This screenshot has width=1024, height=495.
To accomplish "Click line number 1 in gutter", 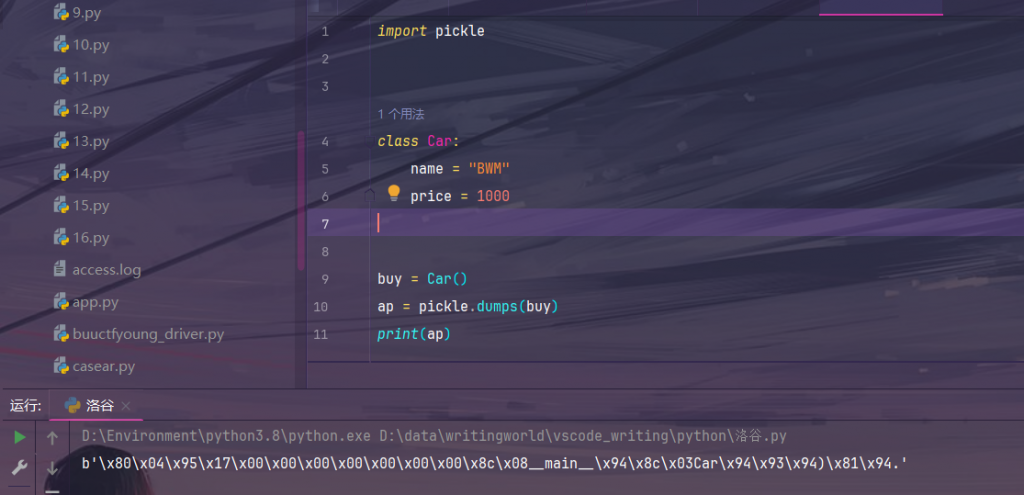I will [325, 31].
